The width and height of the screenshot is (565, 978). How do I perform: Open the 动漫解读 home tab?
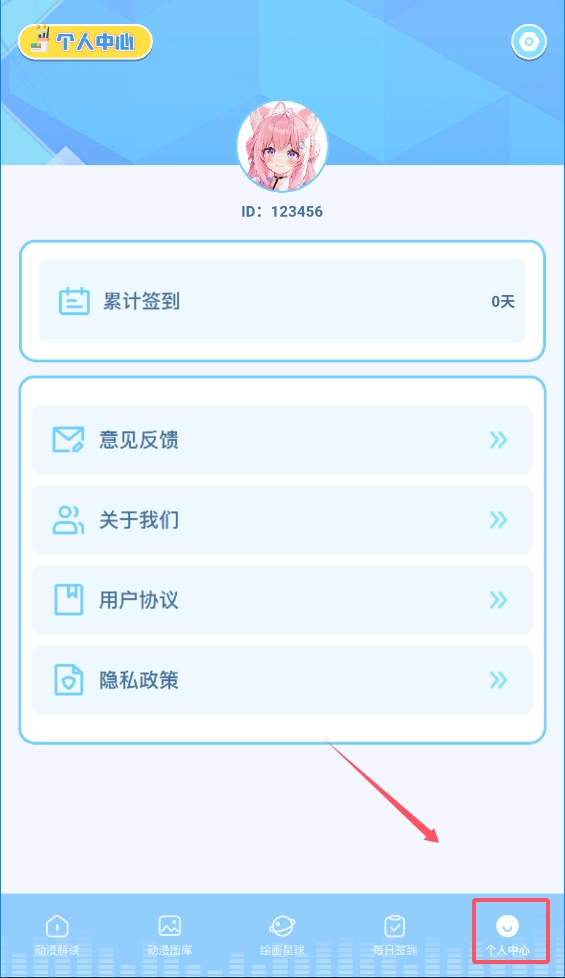pyautogui.click(x=57, y=935)
